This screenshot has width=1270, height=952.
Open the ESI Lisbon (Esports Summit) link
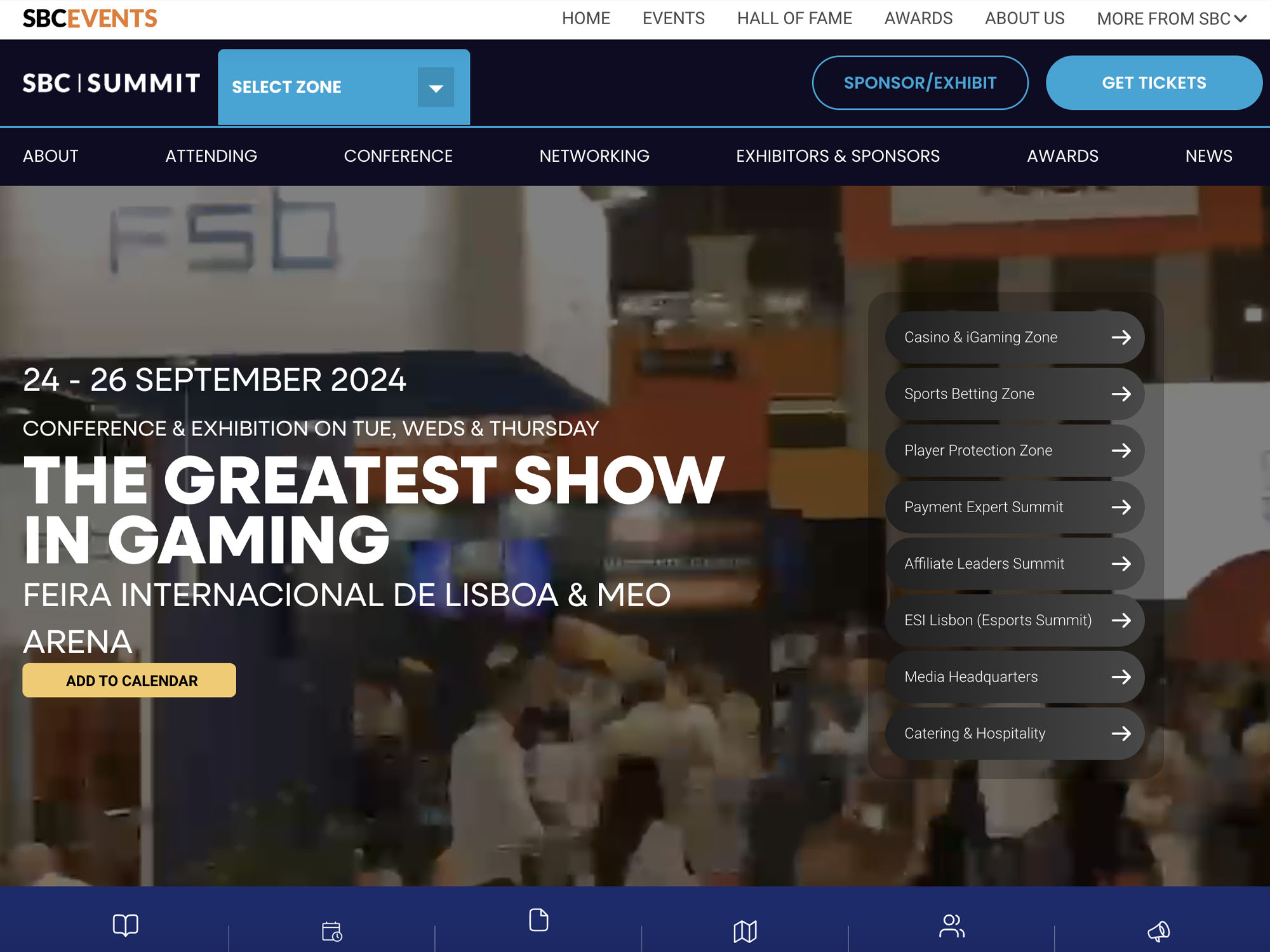click(x=1015, y=619)
